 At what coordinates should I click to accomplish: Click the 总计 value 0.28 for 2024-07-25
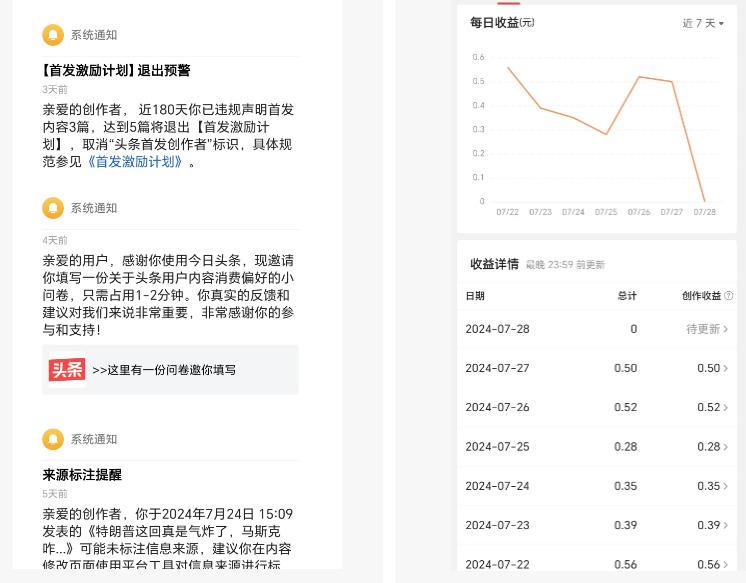tap(625, 447)
